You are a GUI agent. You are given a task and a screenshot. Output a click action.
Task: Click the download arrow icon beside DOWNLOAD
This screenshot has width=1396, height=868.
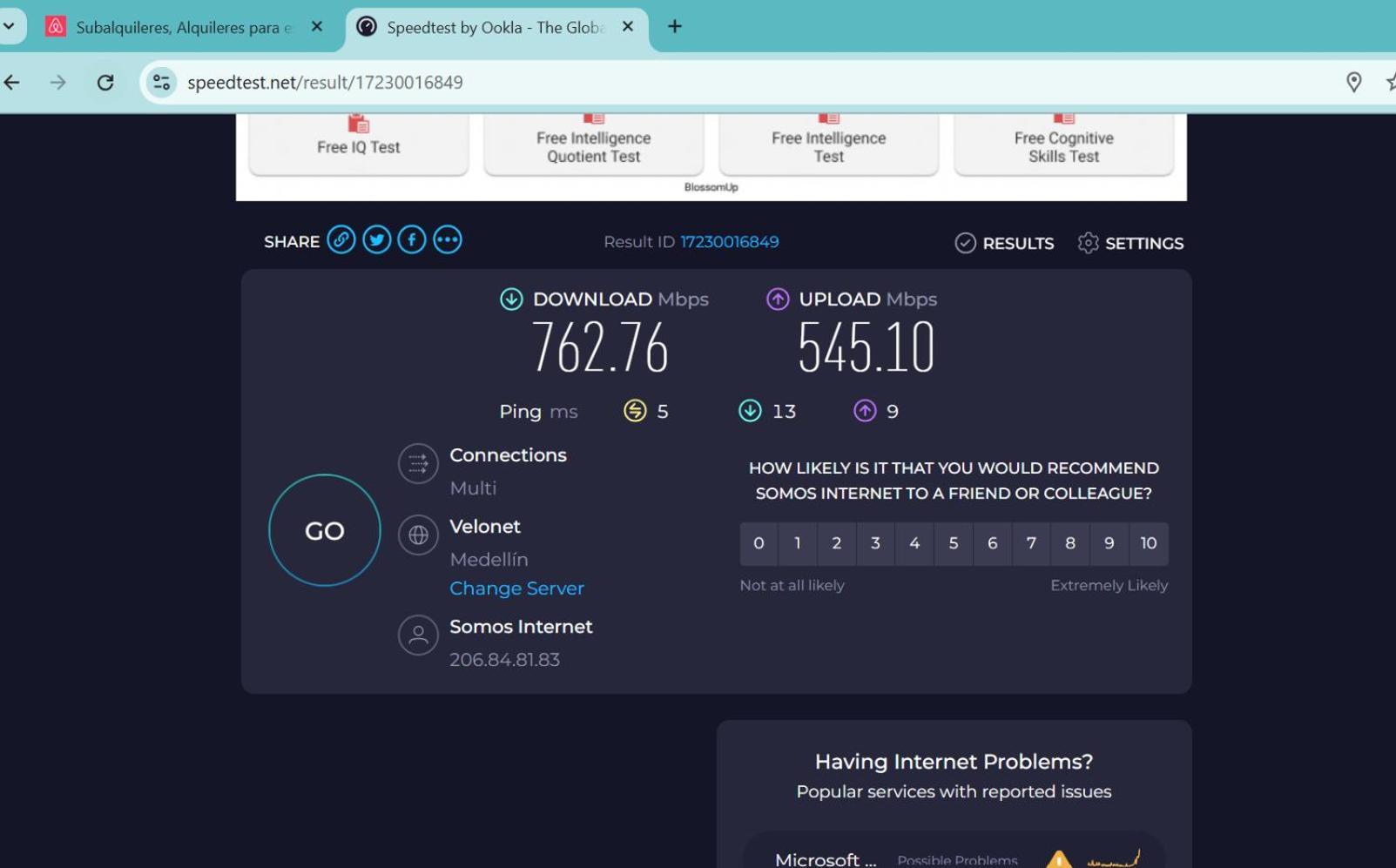click(511, 299)
